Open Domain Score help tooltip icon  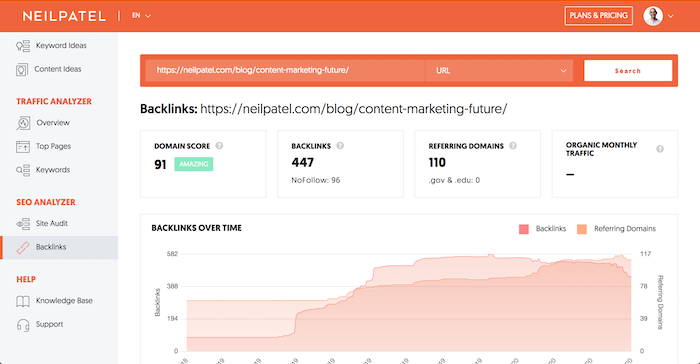[x=219, y=146]
